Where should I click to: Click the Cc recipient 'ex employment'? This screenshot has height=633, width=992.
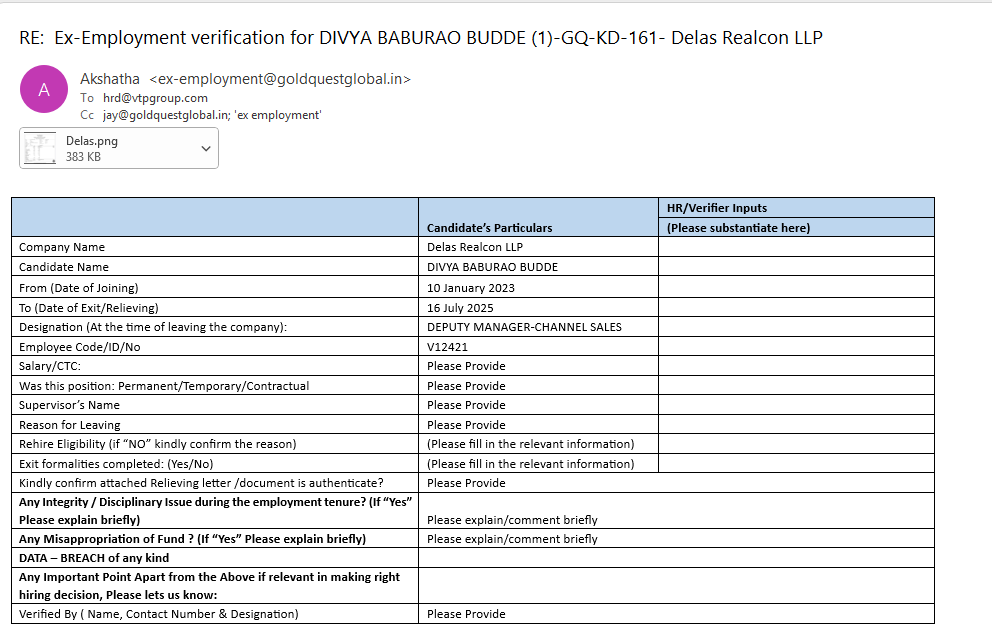pos(279,115)
